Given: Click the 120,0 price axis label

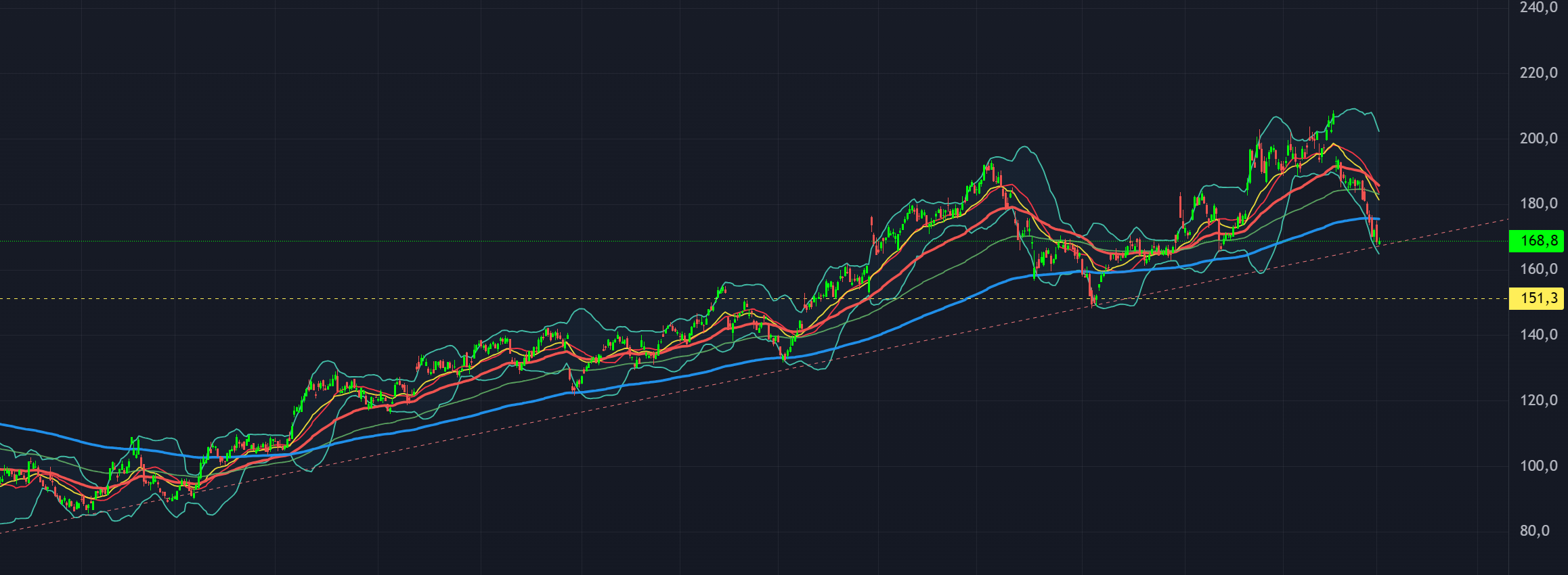Looking at the screenshot, I should point(1539,400).
